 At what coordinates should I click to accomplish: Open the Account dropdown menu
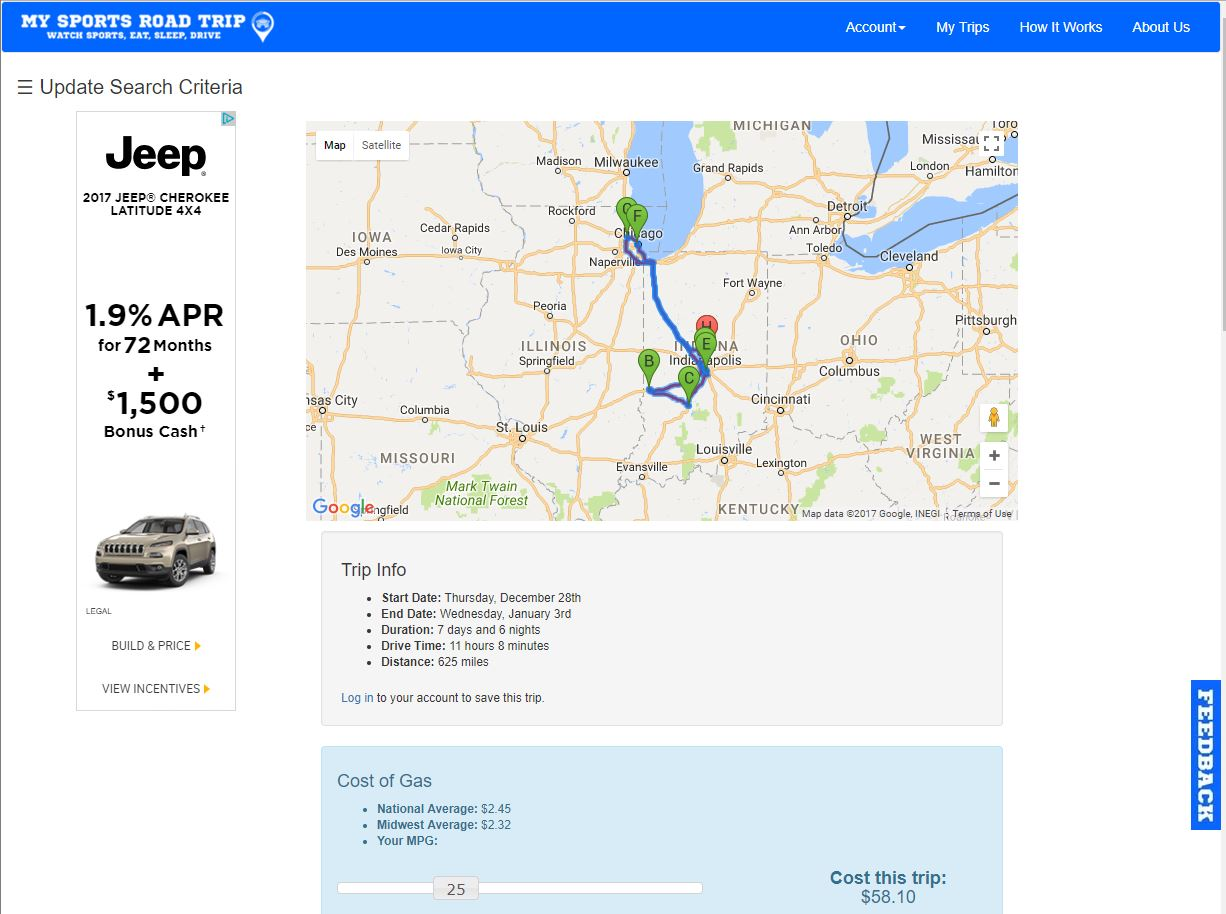point(874,27)
